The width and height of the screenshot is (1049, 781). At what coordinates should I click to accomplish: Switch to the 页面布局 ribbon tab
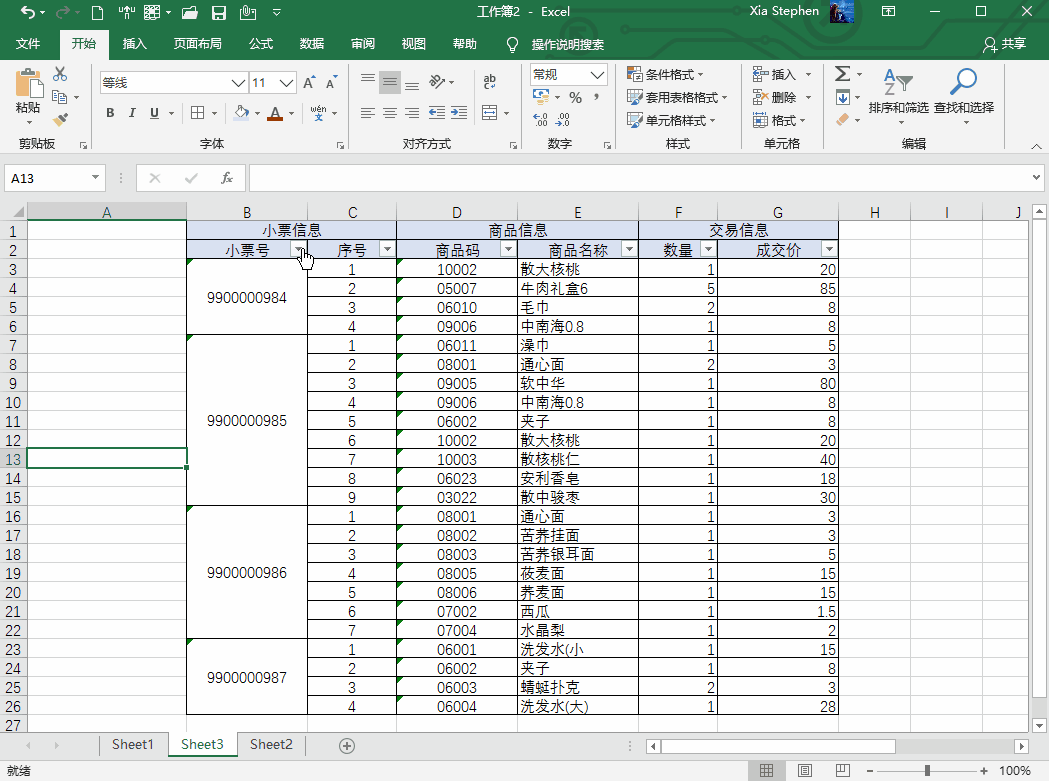pos(198,44)
